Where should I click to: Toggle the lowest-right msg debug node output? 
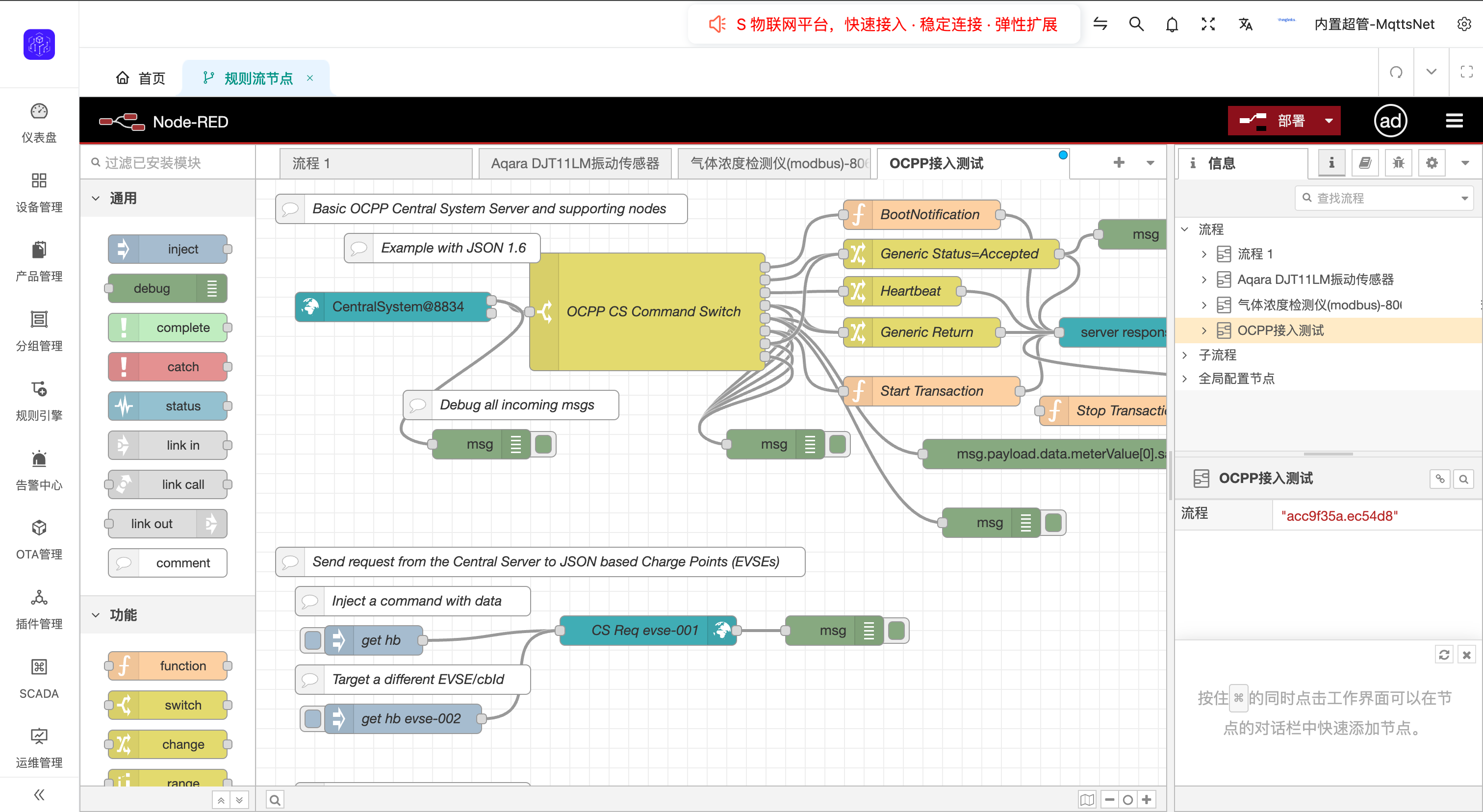pos(1053,523)
